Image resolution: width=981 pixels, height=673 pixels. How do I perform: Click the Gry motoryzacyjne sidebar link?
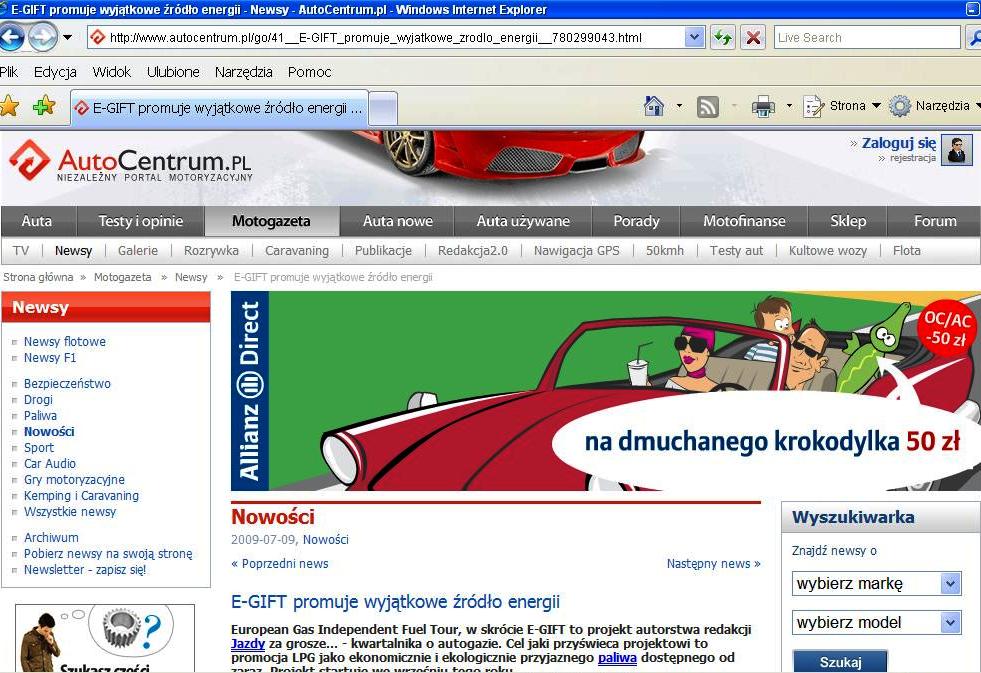[x=74, y=480]
